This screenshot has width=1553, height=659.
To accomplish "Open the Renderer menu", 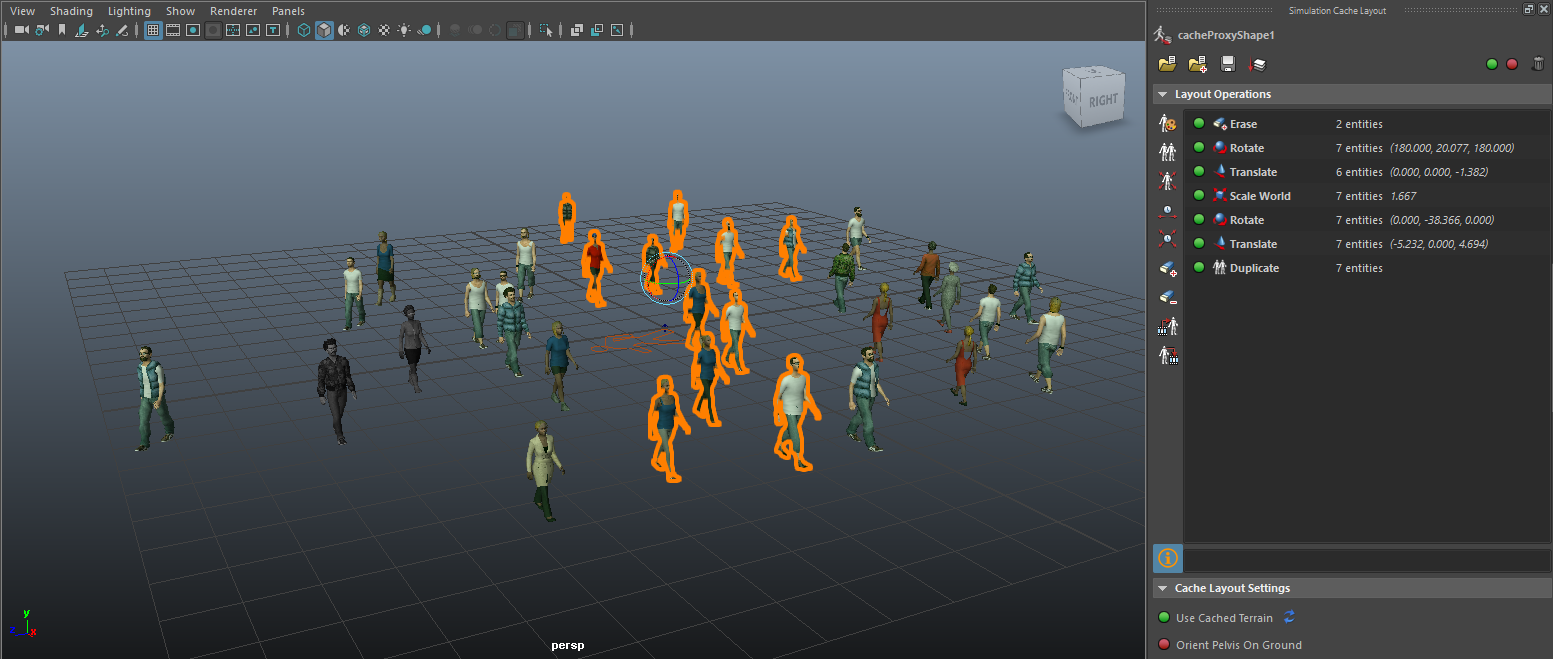I will click(x=233, y=11).
